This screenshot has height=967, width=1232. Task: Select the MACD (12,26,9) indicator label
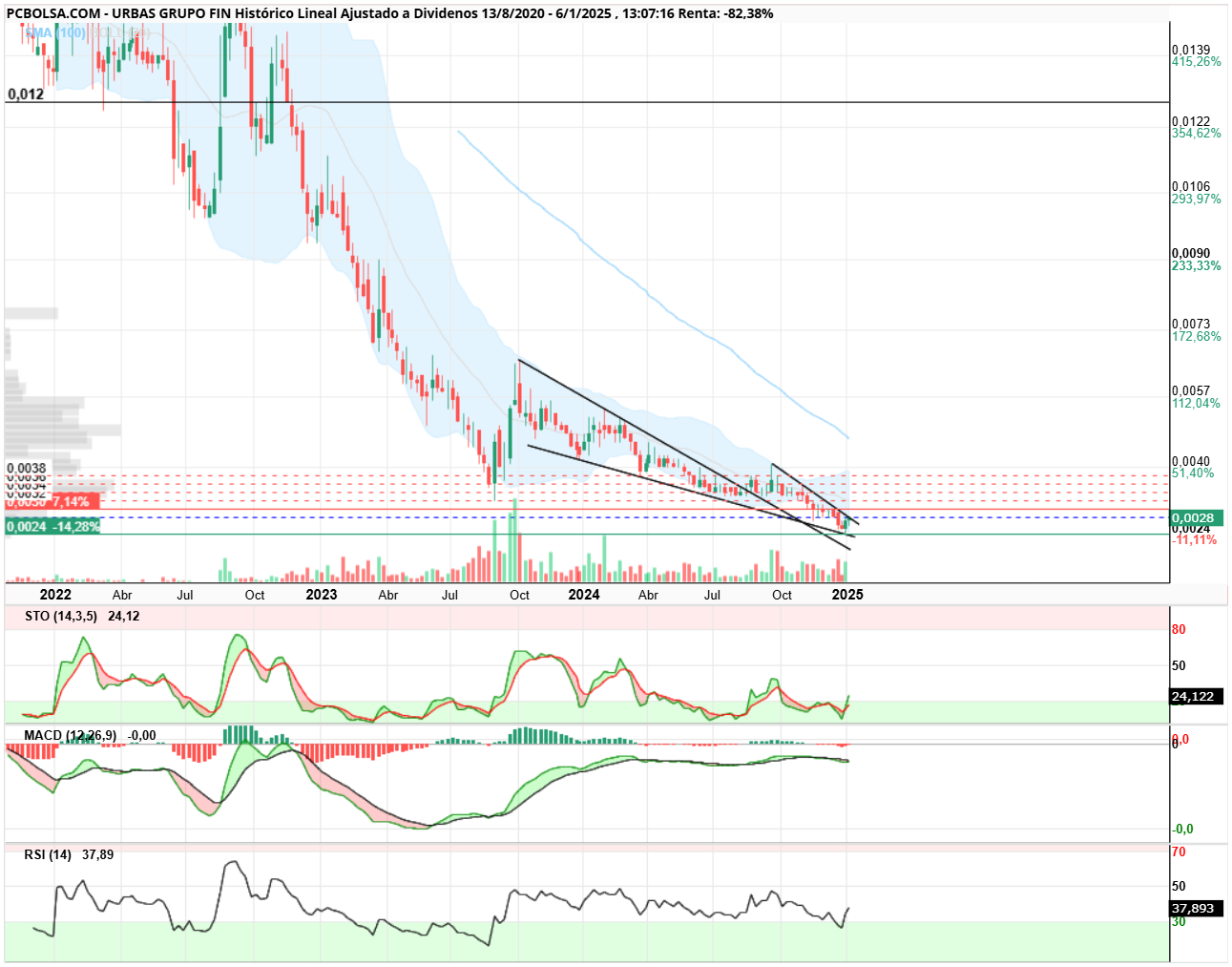(x=71, y=735)
